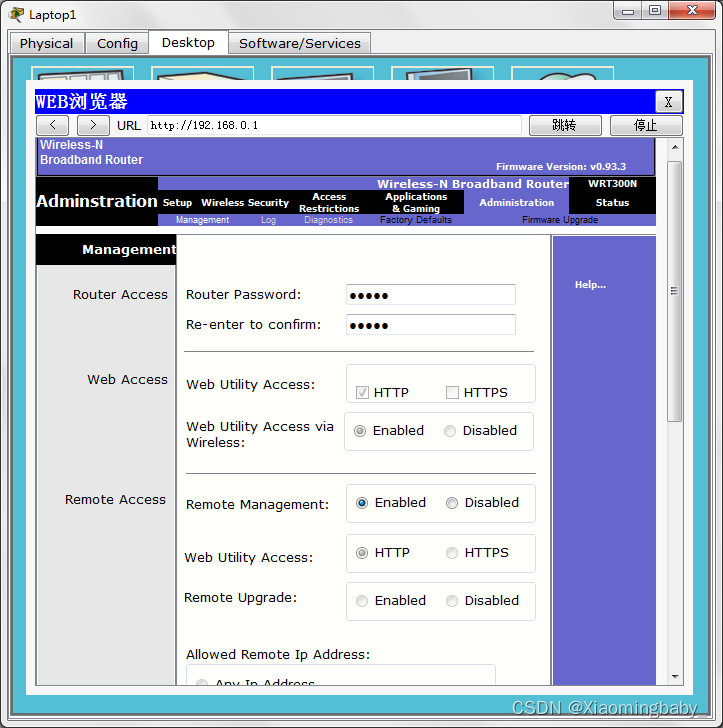Viewport: 723px width, 728px height.
Task: Open the Log submenu link
Action: tap(268, 220)
